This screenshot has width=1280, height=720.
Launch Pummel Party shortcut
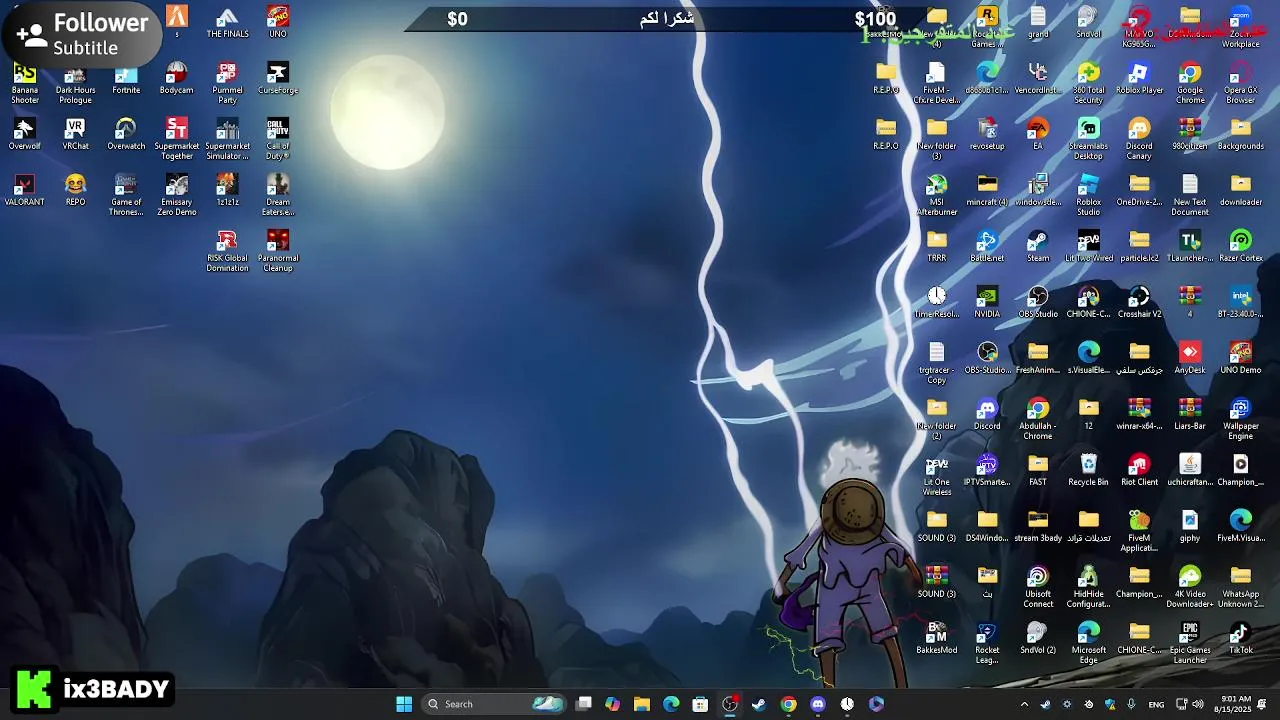tap(227, 83)
